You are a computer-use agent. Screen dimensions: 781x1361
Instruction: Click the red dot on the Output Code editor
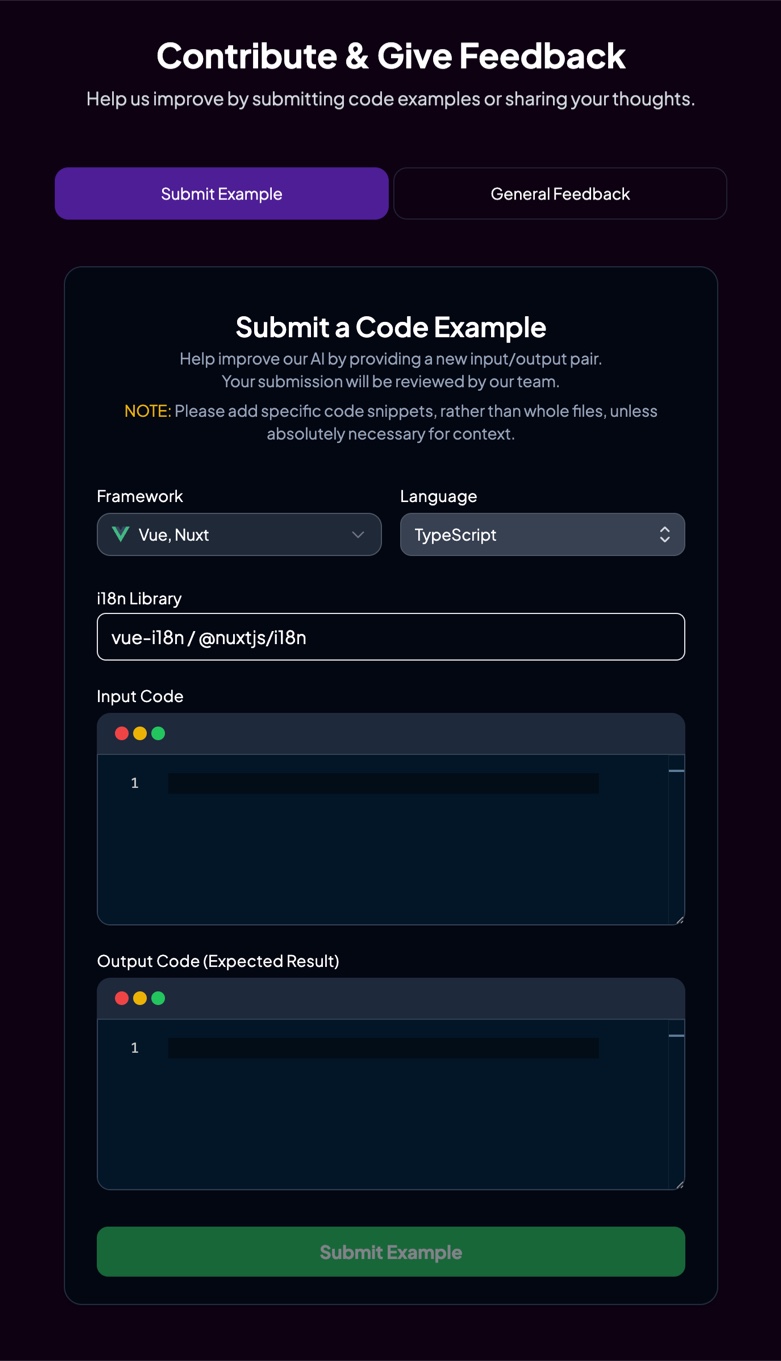pyautogui.click(x=121, y=997)
